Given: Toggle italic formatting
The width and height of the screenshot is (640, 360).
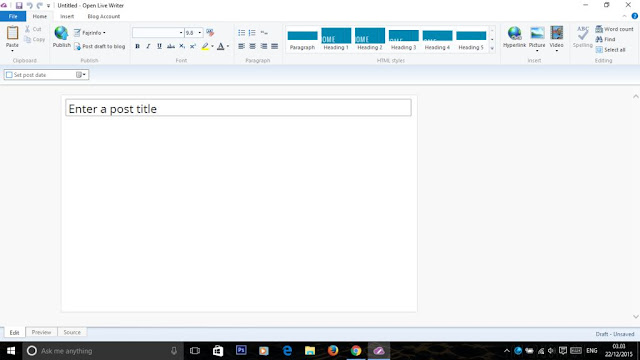Looking at the screenshot, I should pos(149,47).
